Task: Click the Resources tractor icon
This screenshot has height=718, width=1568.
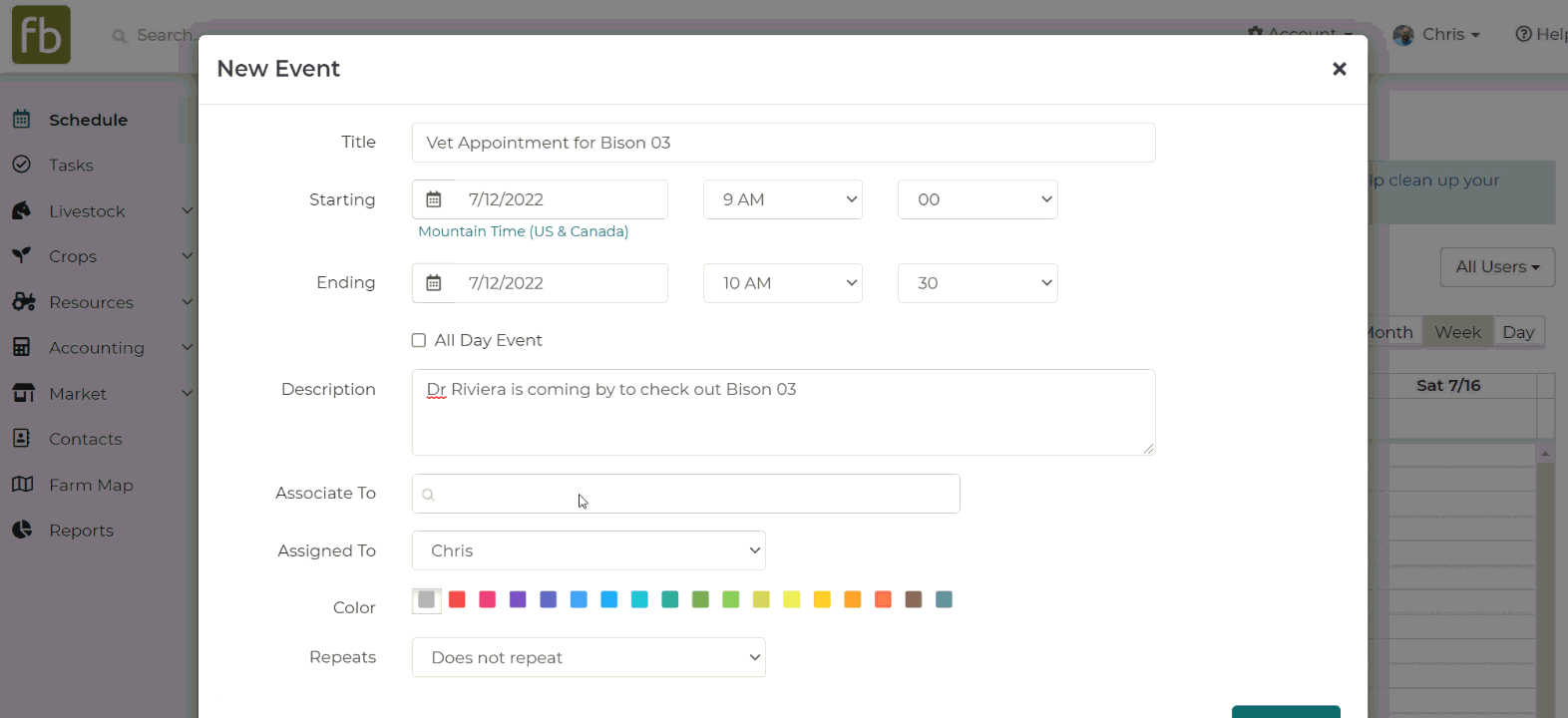Action: (x=23, y=302)
